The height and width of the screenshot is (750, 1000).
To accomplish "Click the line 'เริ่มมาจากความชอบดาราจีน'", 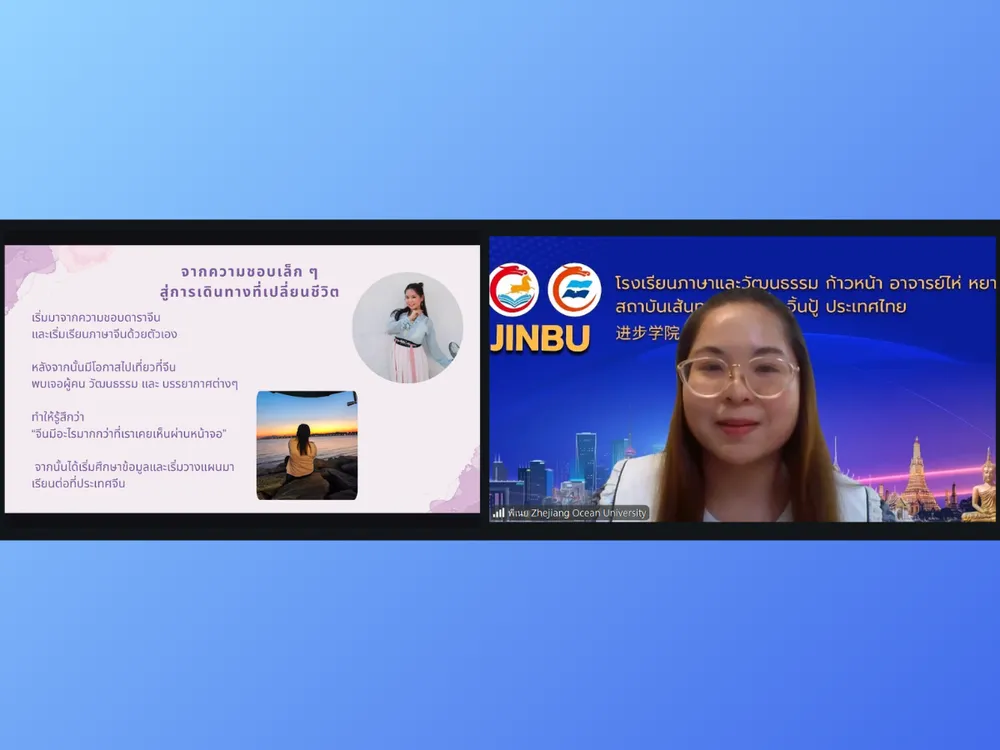I will click(x=96, y=318).
